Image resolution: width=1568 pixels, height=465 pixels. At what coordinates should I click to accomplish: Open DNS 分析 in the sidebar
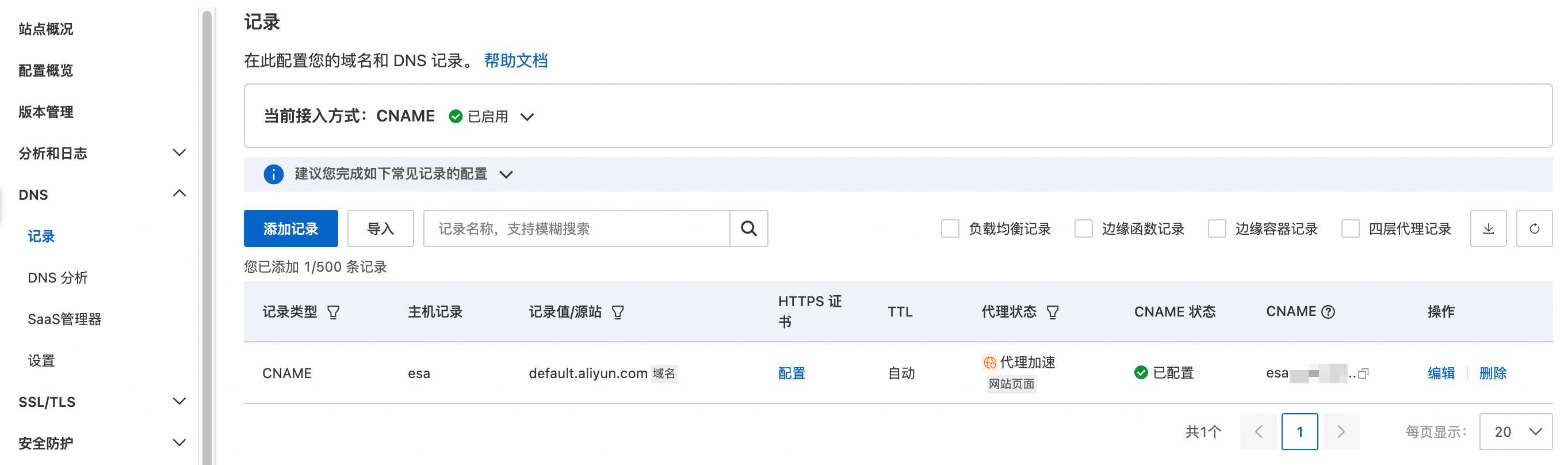coord(58,277)
